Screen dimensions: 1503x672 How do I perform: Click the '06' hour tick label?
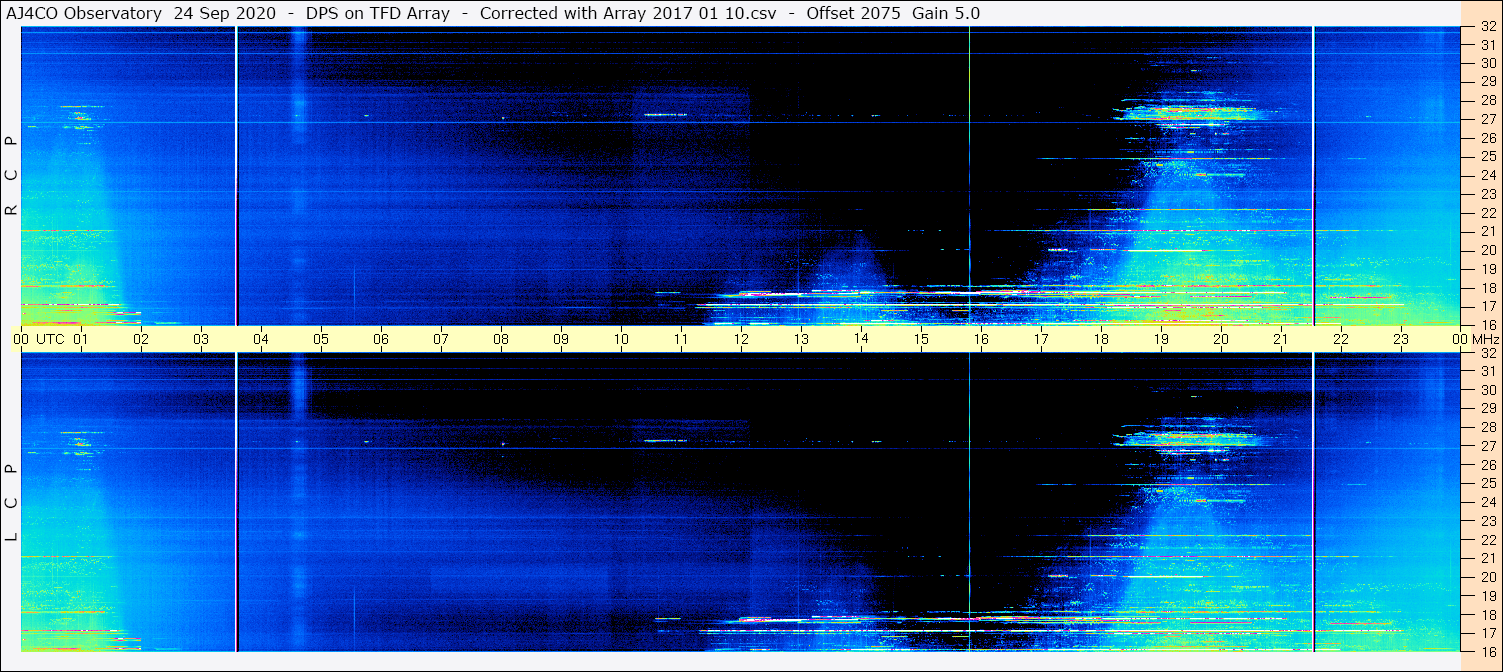point(381,339)
